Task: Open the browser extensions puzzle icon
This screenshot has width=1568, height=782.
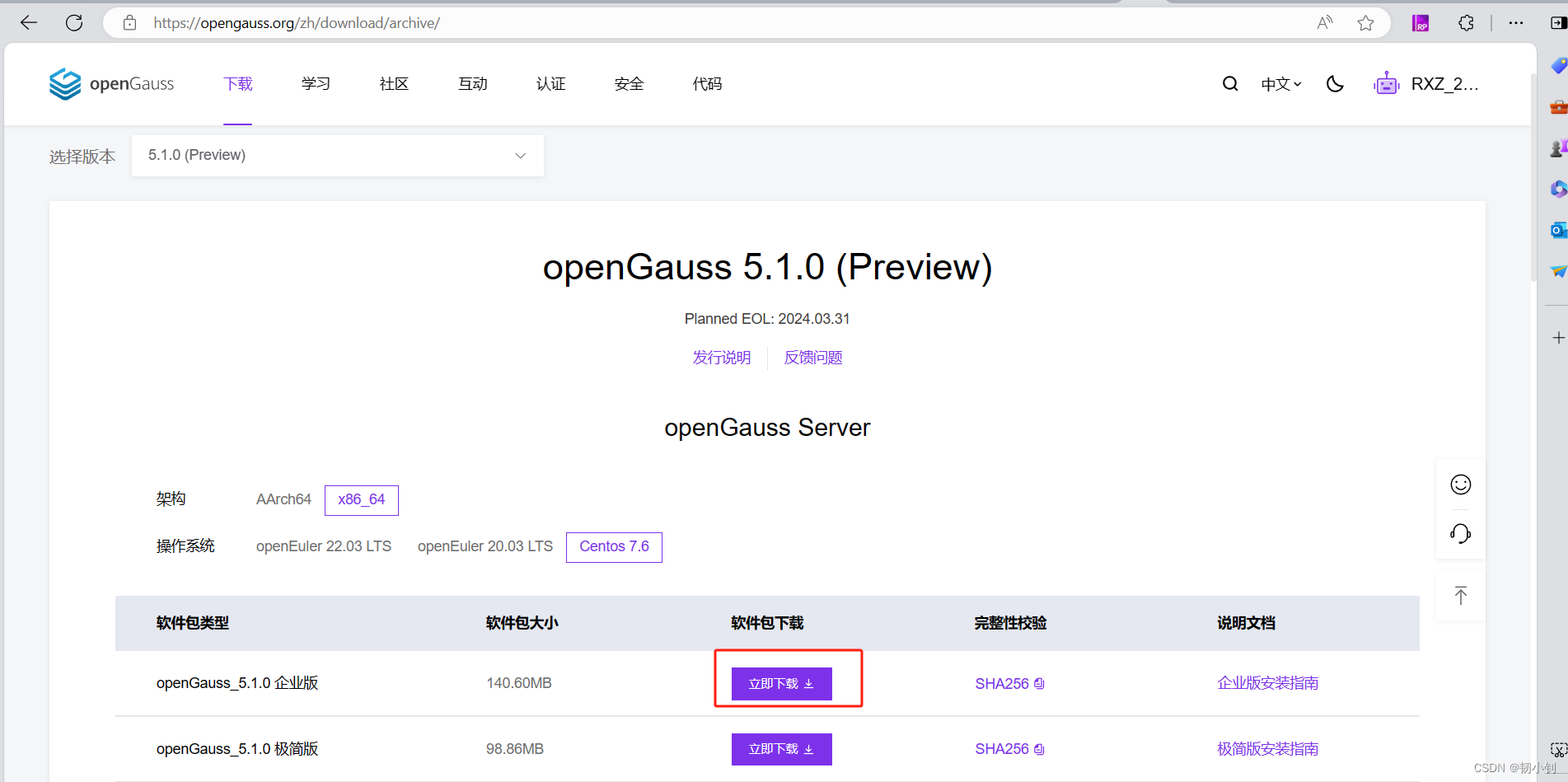Action: pyautogui.click(x=1466, y=23)
